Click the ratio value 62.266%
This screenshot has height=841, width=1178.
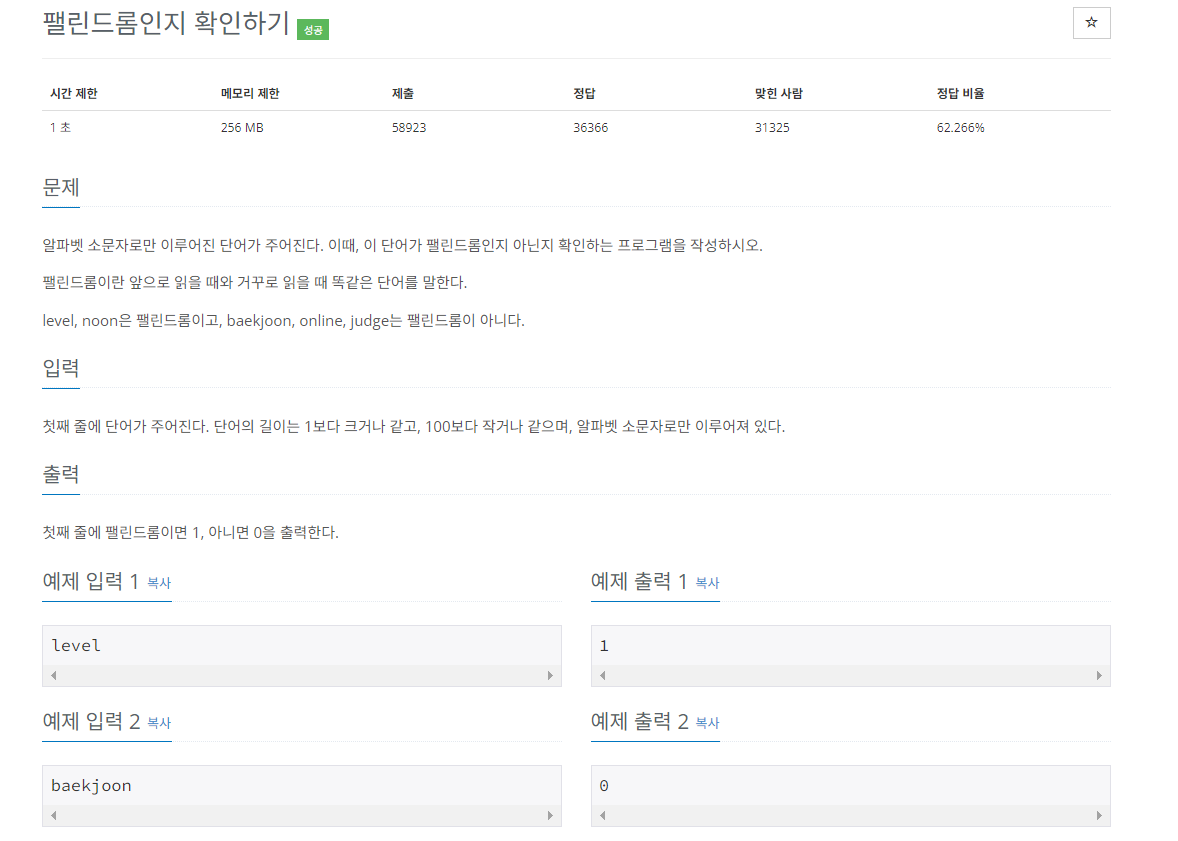tap(960, 128)
